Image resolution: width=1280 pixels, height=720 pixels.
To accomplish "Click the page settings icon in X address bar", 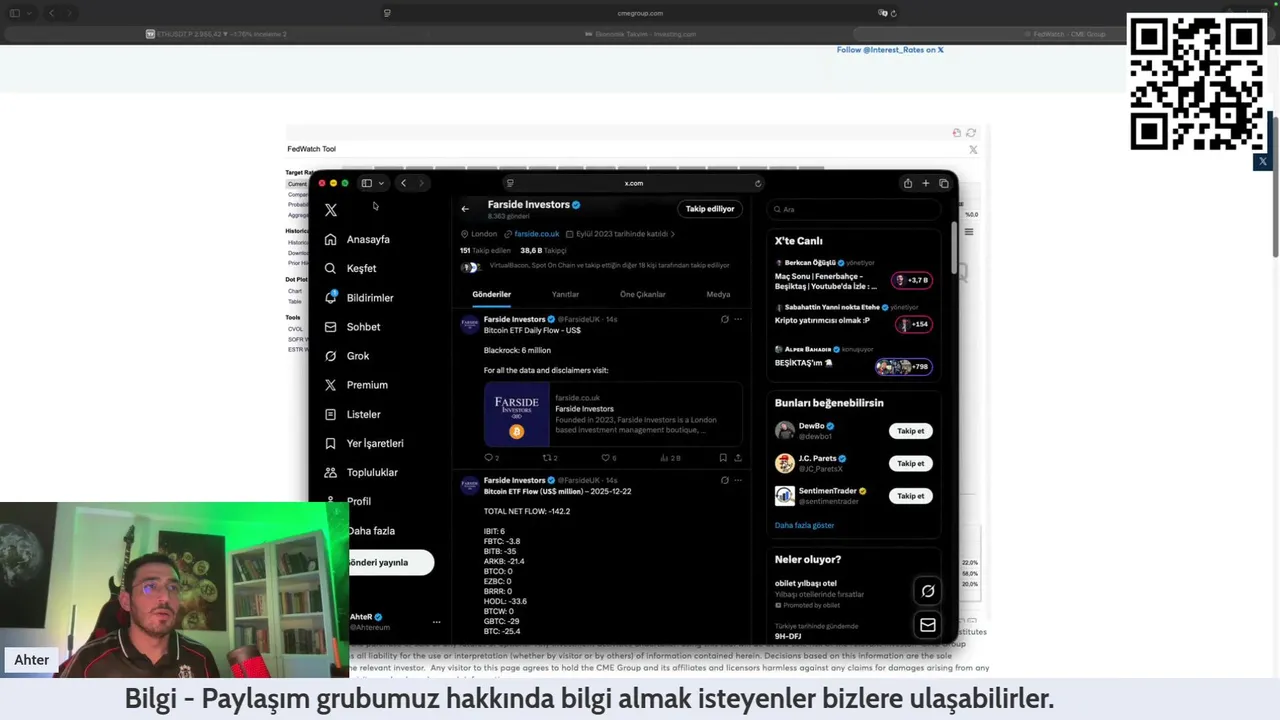I will coord(510,183).
